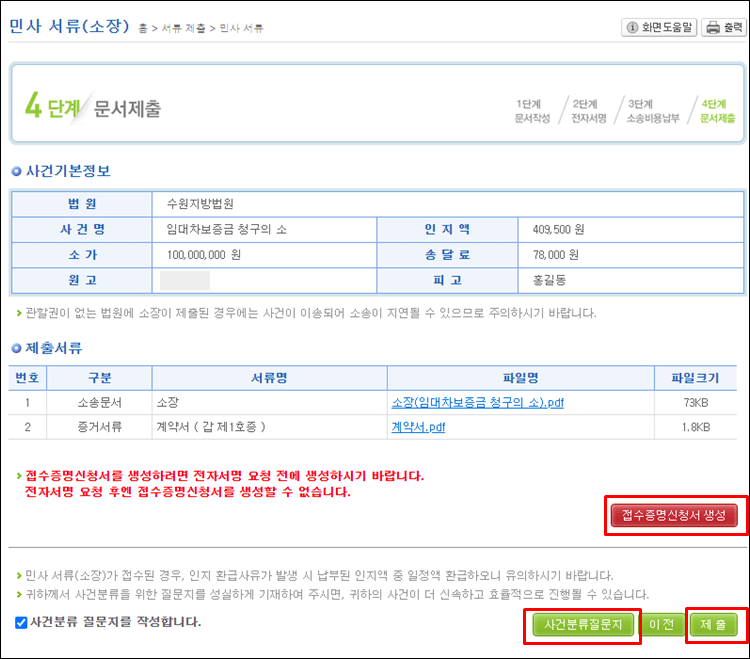Click the 파일크기 column header
This screenshot has height=659, width=750.
[695, 378]
